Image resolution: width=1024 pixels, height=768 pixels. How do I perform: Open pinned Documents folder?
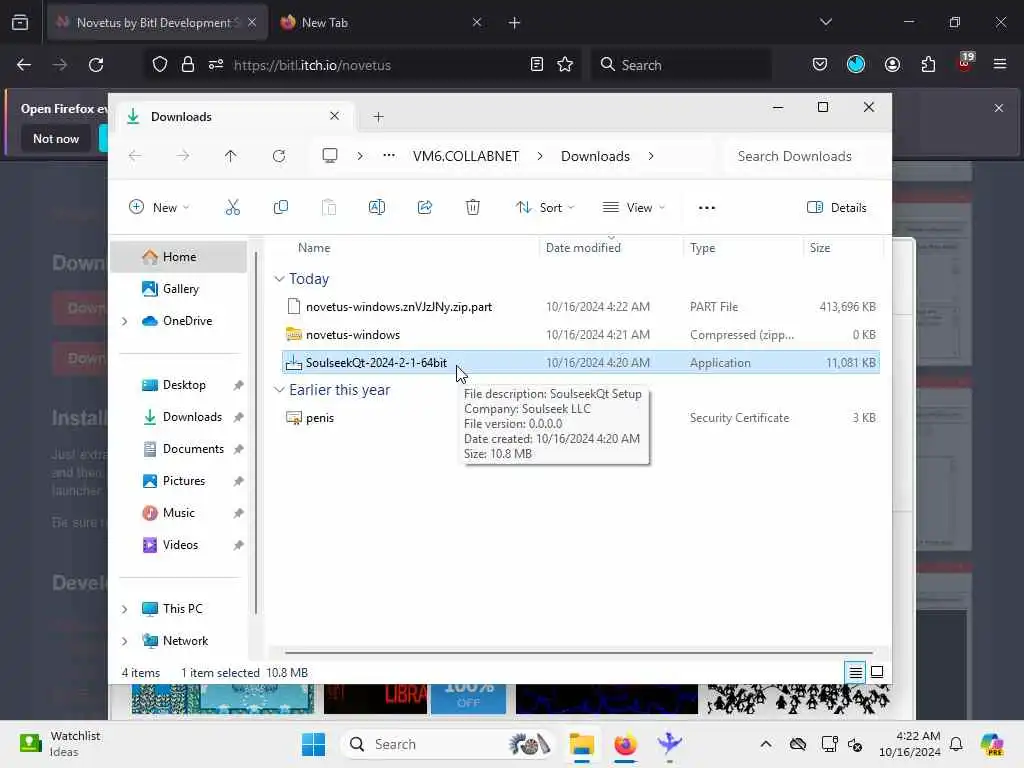tap(193, 449)
